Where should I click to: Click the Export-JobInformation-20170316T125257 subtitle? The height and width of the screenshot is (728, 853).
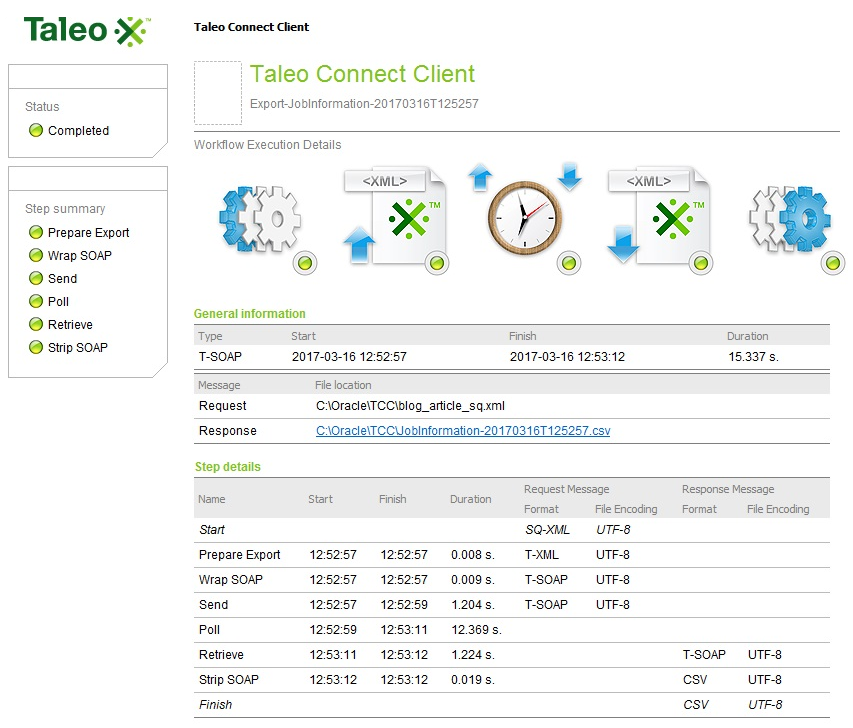coord(364,103)
